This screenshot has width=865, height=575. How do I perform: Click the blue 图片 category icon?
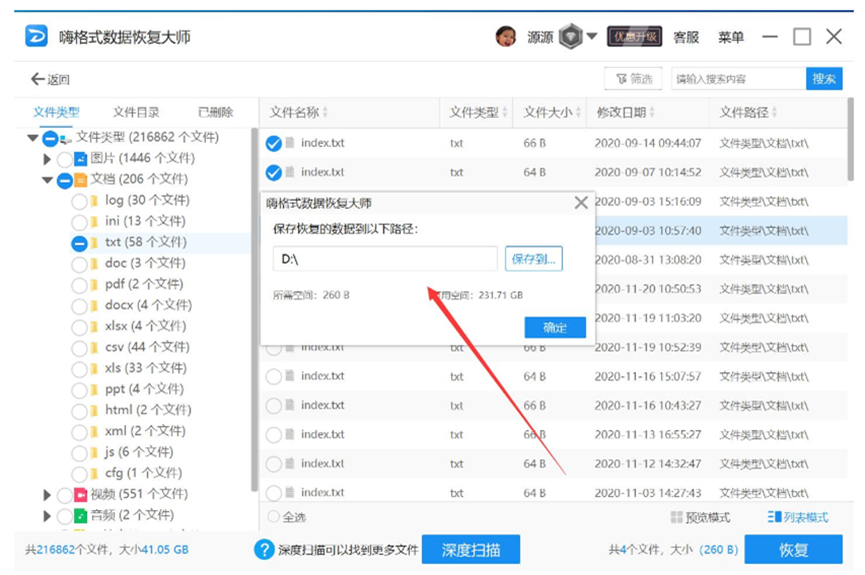[x=81, y=159]
